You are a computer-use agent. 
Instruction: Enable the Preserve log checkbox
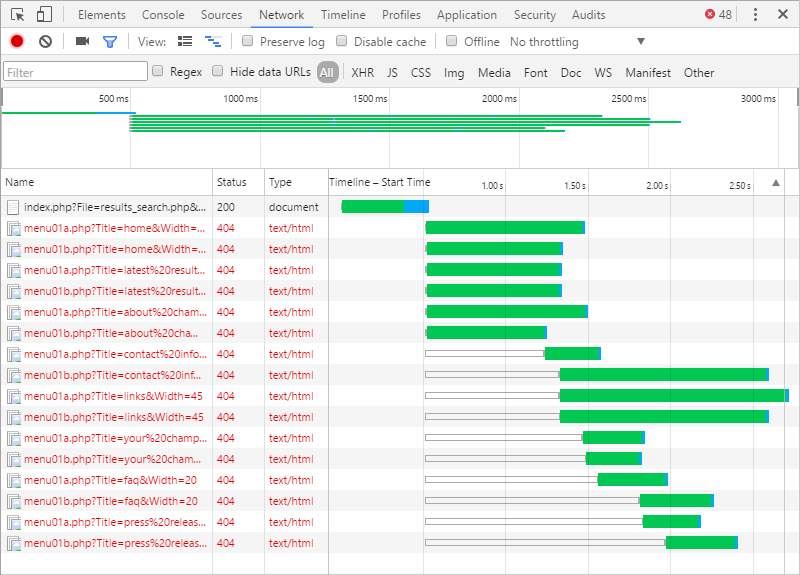(x=248, y=42)
